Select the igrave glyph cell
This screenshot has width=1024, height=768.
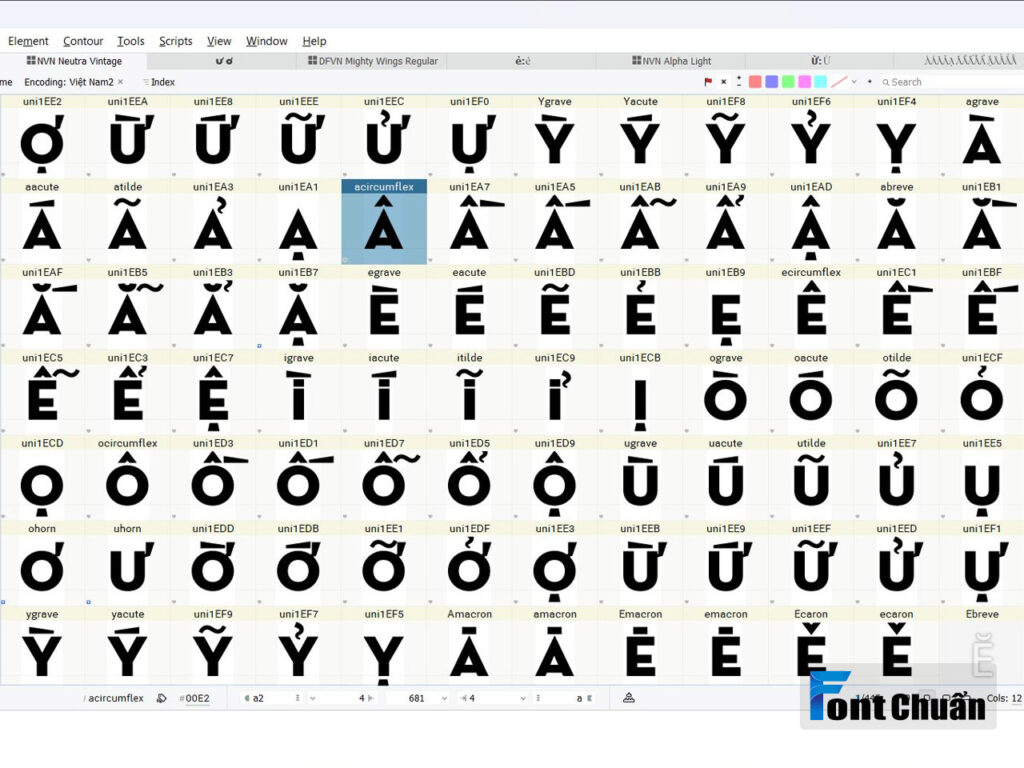[x=298, y=392]
